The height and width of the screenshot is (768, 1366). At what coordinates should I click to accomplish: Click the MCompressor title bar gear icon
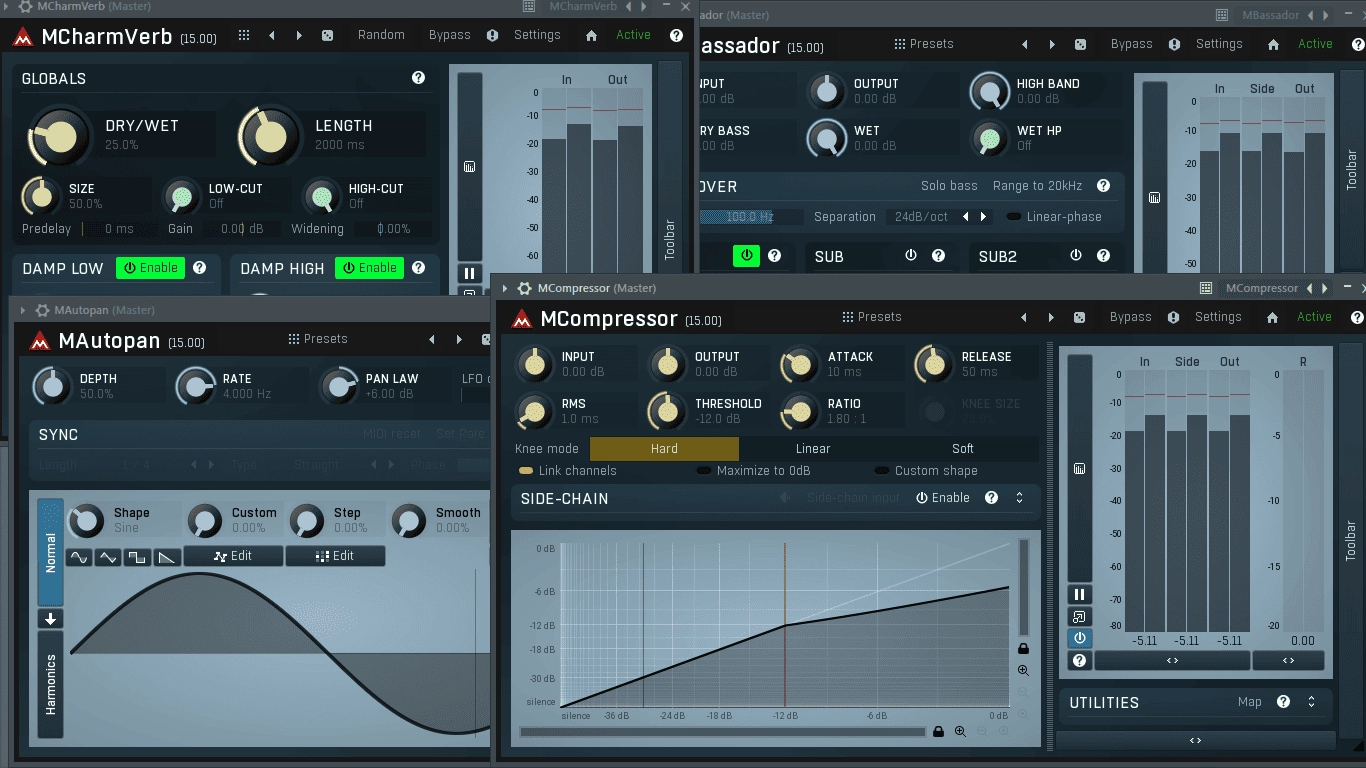[524, 288]
